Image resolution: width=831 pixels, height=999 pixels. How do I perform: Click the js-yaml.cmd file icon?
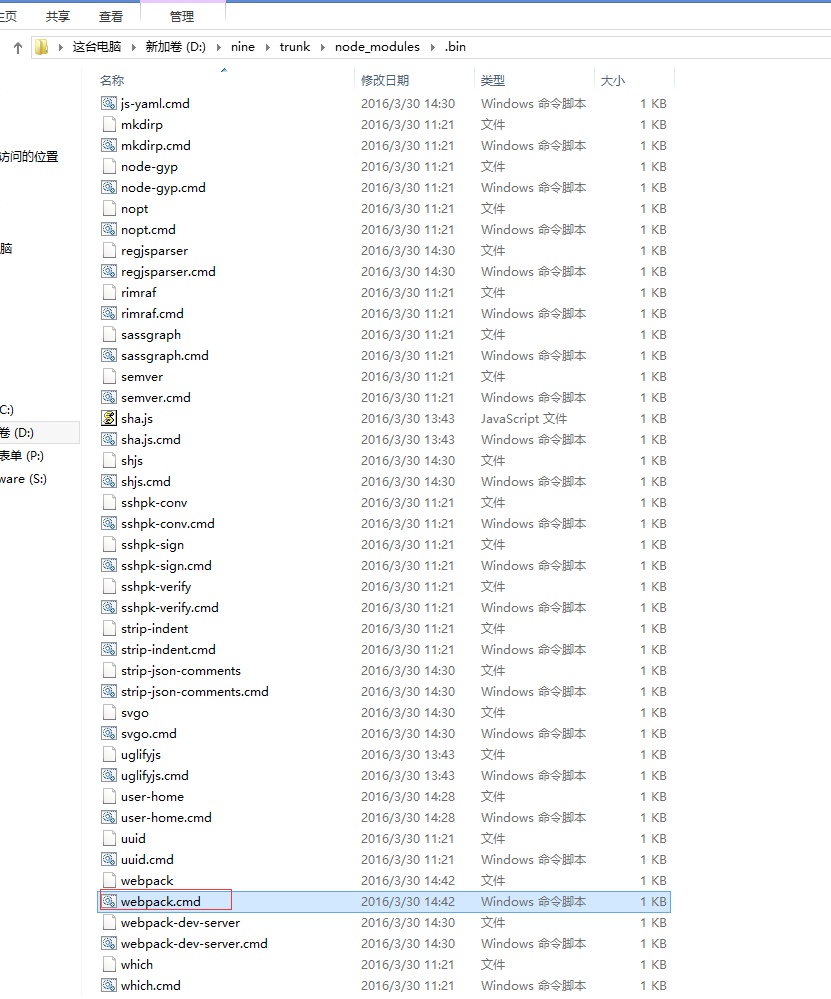point(109,103)
